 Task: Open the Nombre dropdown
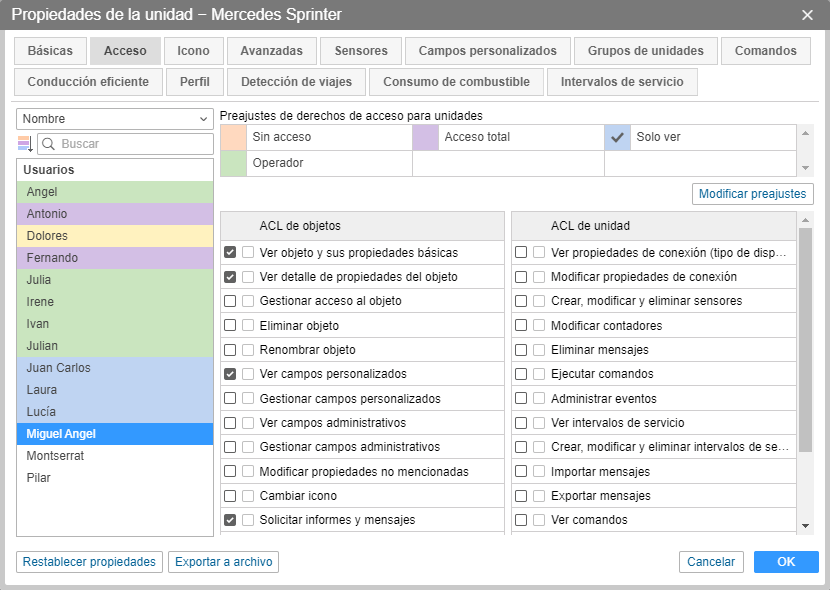(x=115, y=119)
